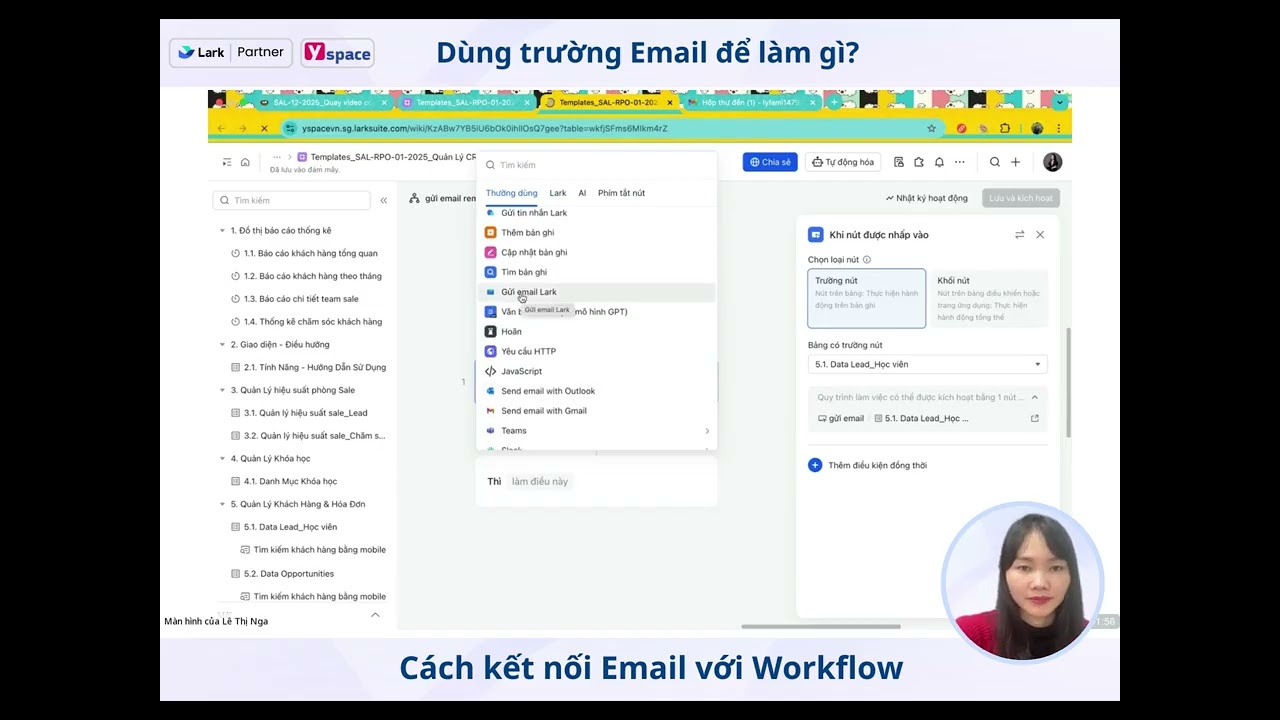Pick the Thêm bản ghi action

596,233
